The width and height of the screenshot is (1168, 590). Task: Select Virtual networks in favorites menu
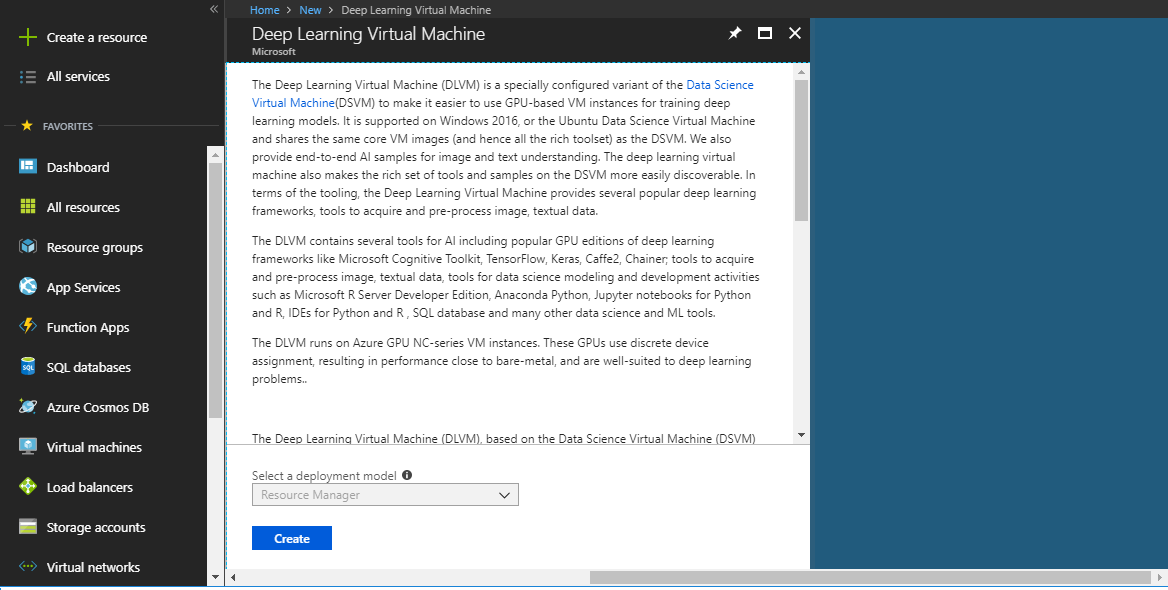(x=93, y=568)
